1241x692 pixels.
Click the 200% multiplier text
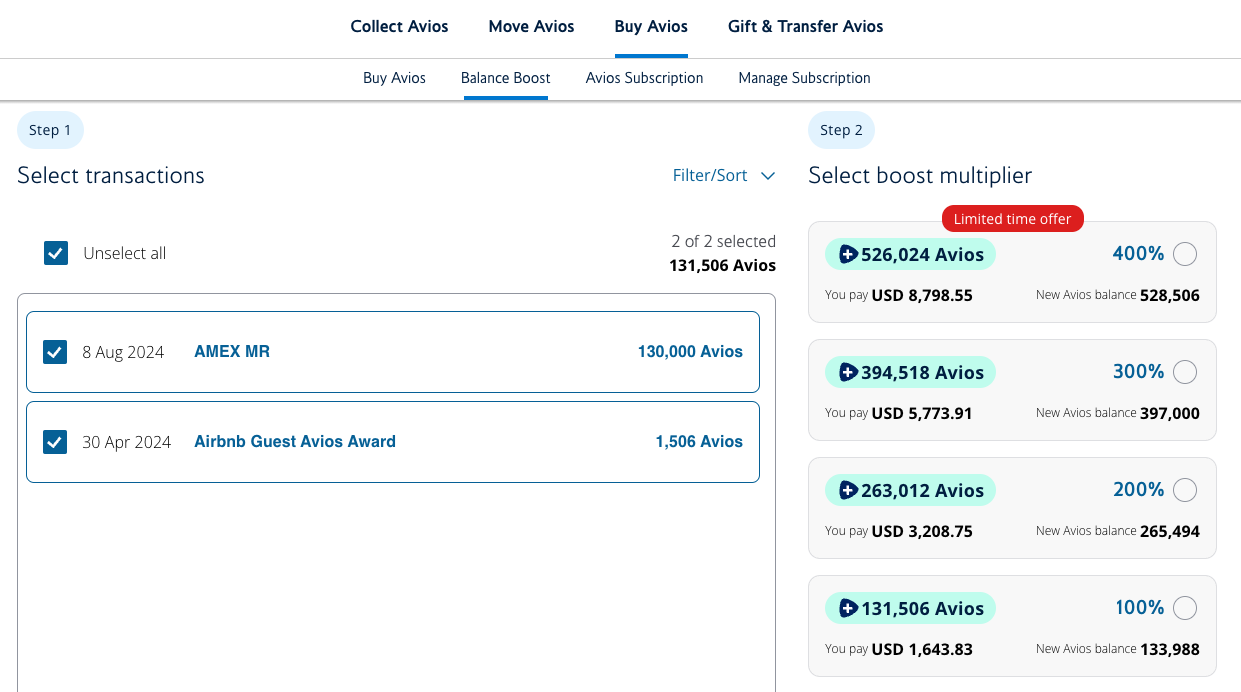pyautogui.click(x=1138, y=490)
